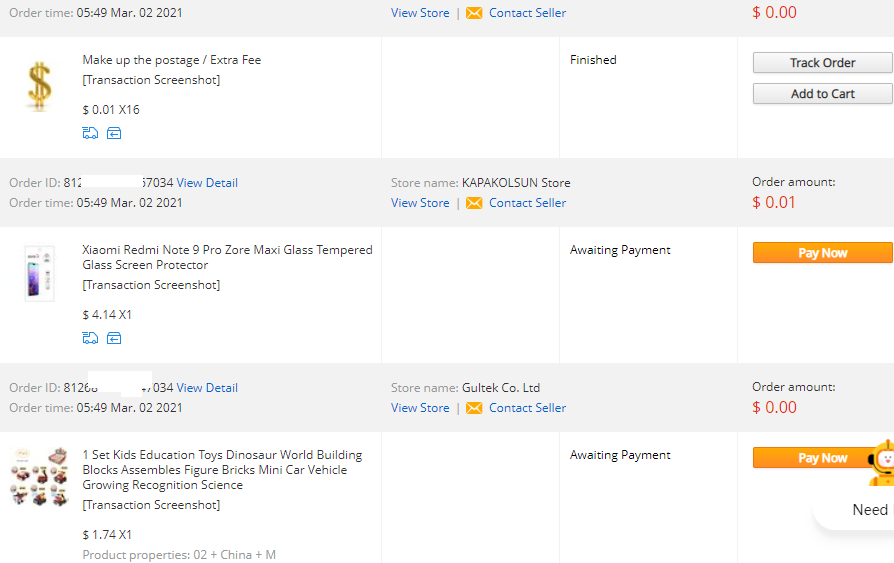View Store link for KAPAKOLSUN Store

tap(420, 203)
